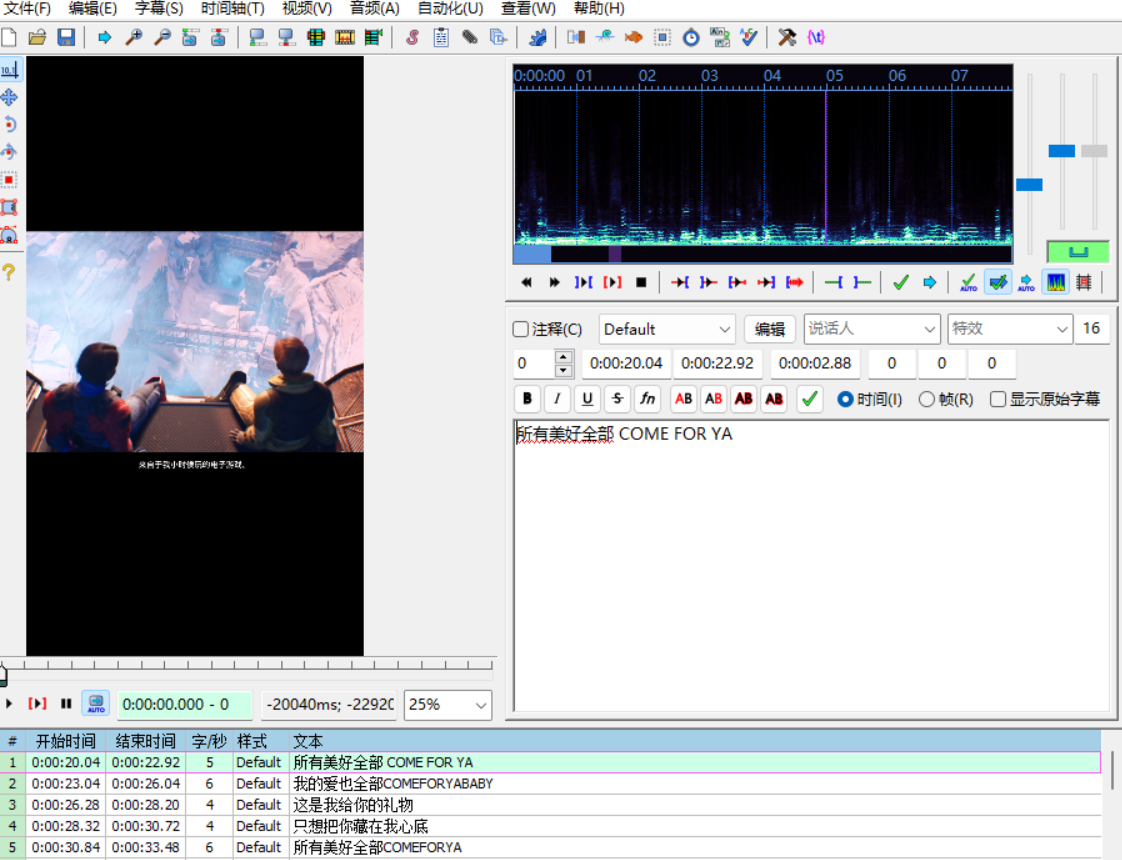Open the 视频(V) menu
This screenshot has height=860, width=1122.
tap(307, 9)
